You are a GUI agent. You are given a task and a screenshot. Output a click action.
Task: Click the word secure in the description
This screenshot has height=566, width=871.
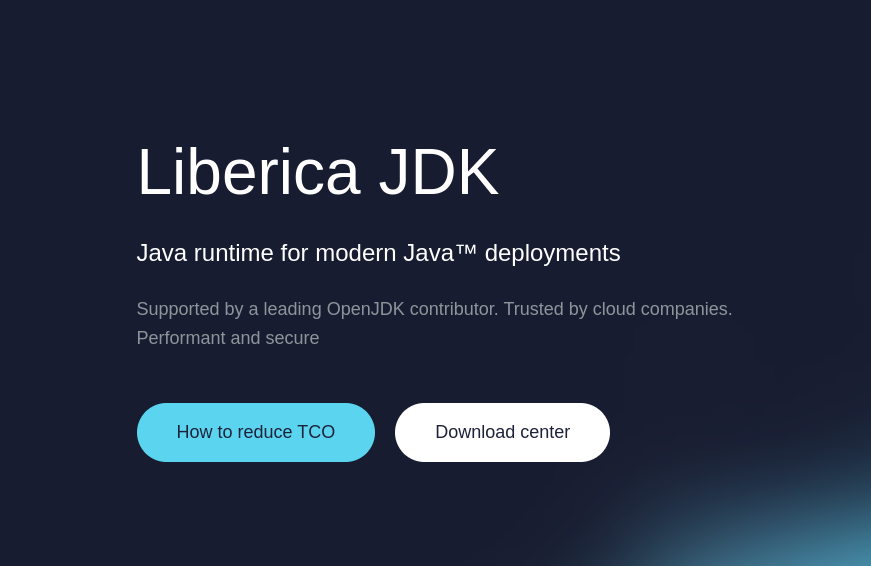292,338
